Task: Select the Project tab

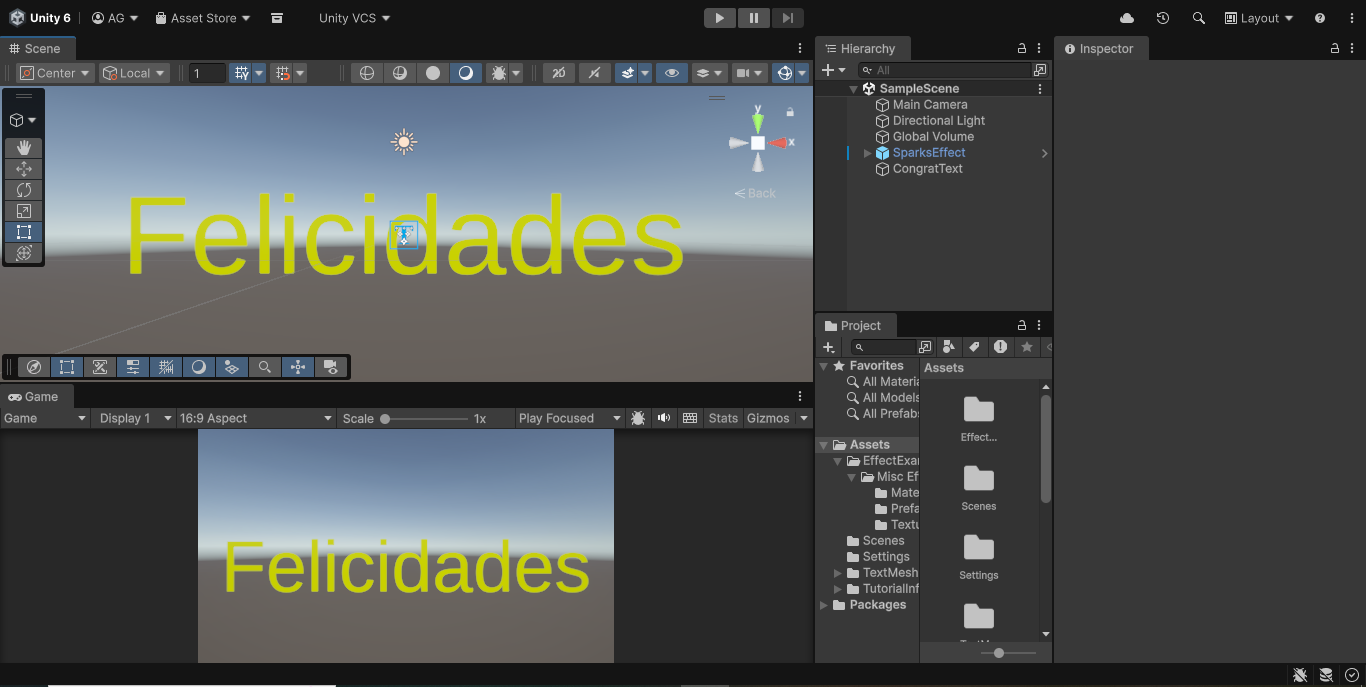Action: [855, 325]
